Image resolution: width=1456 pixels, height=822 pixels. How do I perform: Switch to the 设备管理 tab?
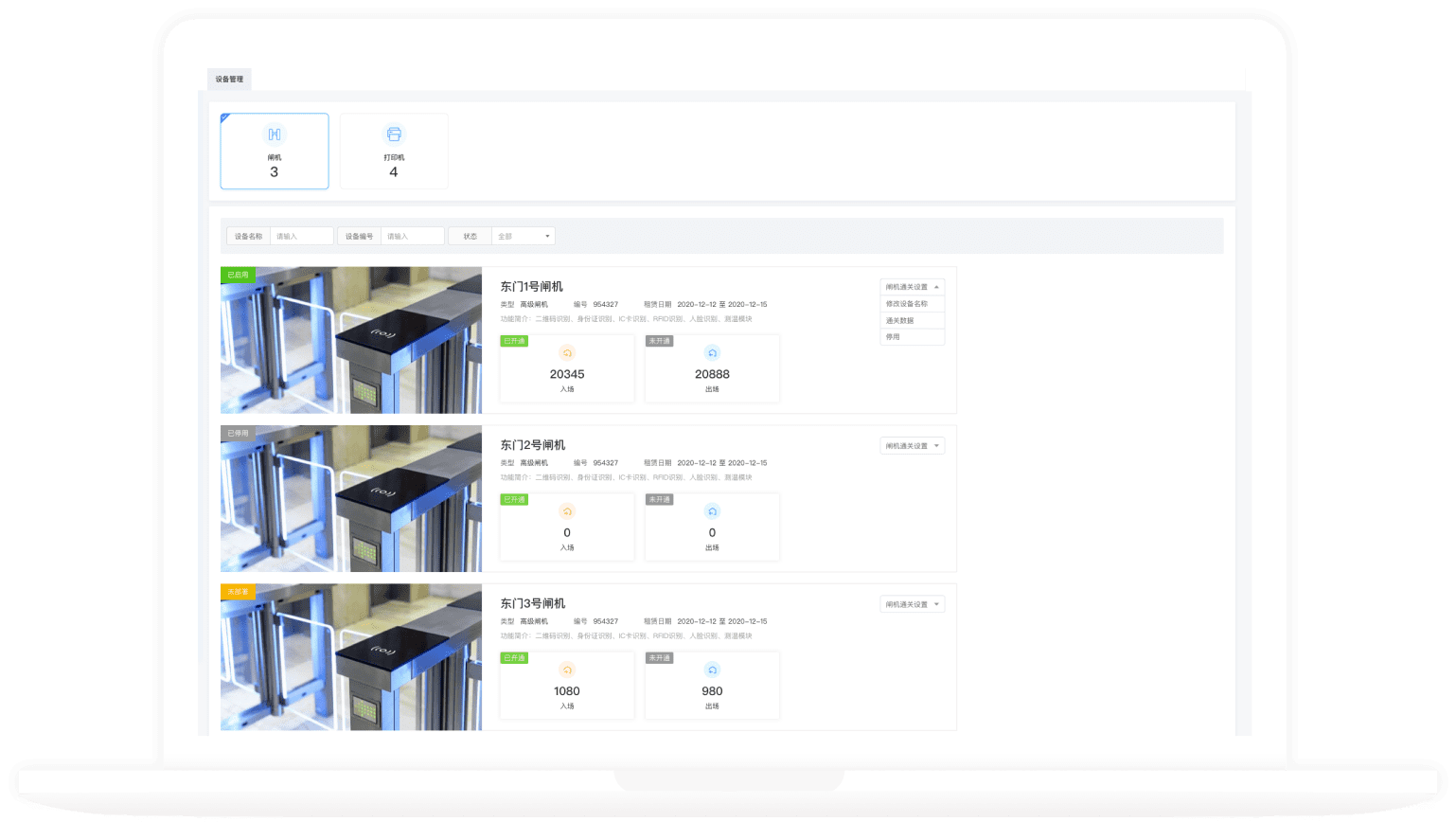229,80
